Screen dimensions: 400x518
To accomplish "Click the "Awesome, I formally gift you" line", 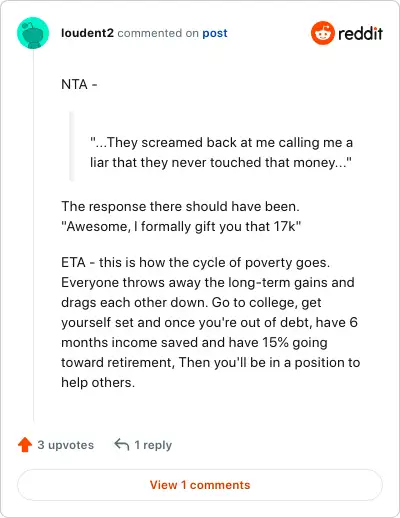I will tap(181, 227).
